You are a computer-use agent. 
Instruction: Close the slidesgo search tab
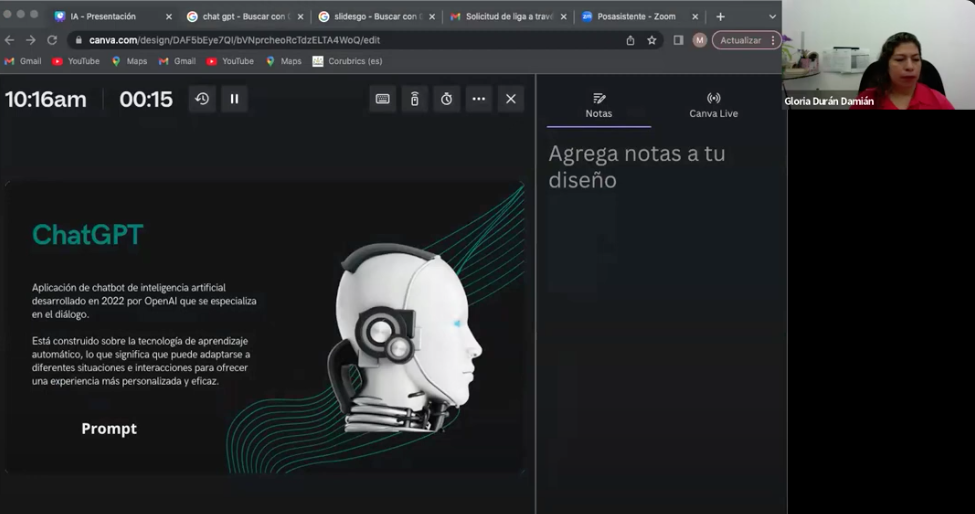[x=432, y=17]
